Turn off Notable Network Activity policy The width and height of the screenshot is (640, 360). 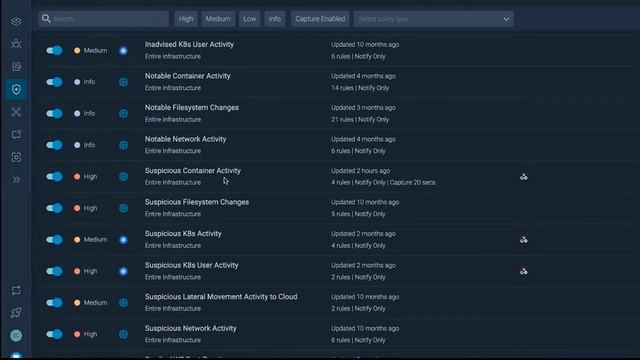click(x=54, y=145)
